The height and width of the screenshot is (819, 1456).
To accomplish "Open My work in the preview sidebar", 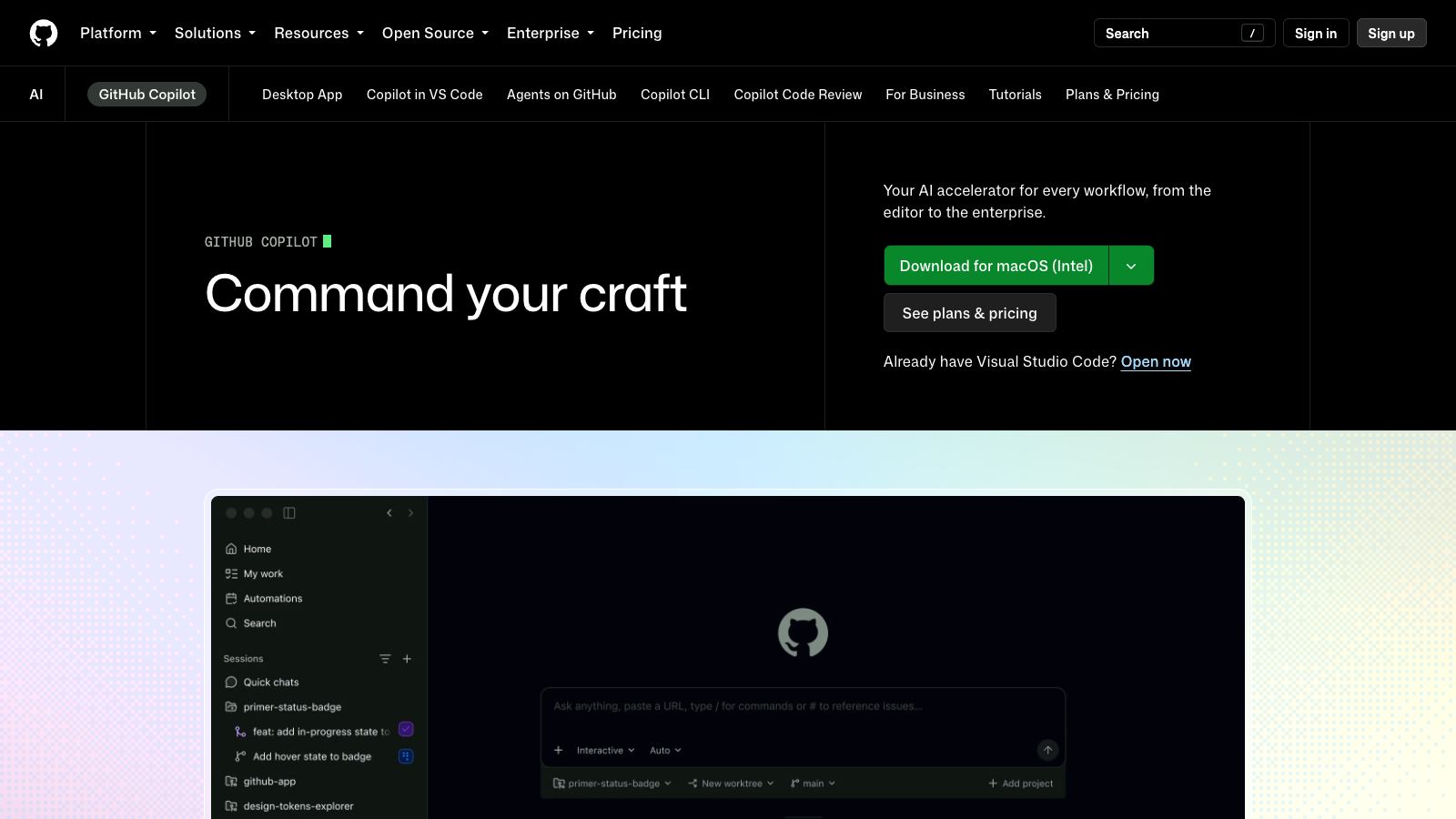I will (254, 574).
